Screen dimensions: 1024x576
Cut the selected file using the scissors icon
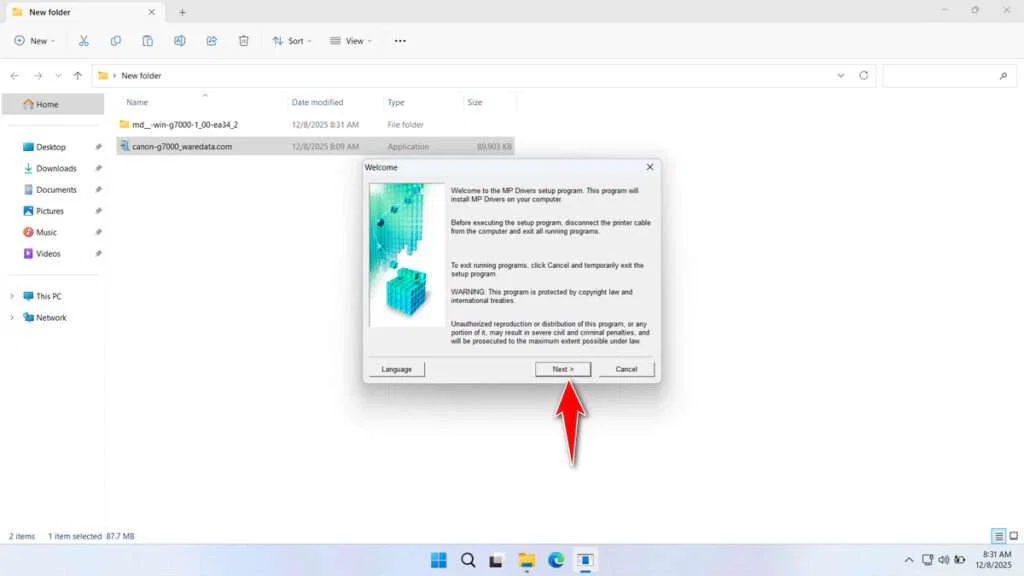[x=84, y=40]
